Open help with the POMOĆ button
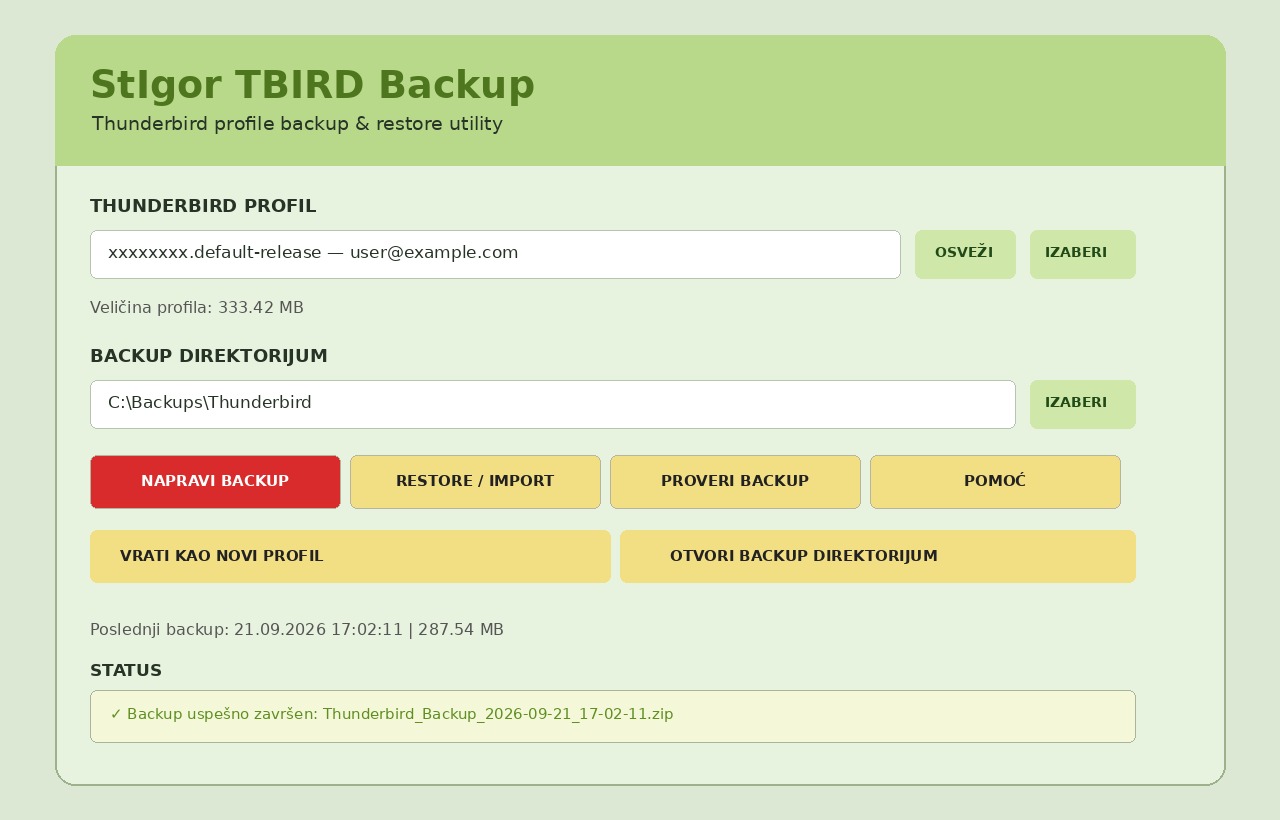1280x820 pixels. coord(995,482)
